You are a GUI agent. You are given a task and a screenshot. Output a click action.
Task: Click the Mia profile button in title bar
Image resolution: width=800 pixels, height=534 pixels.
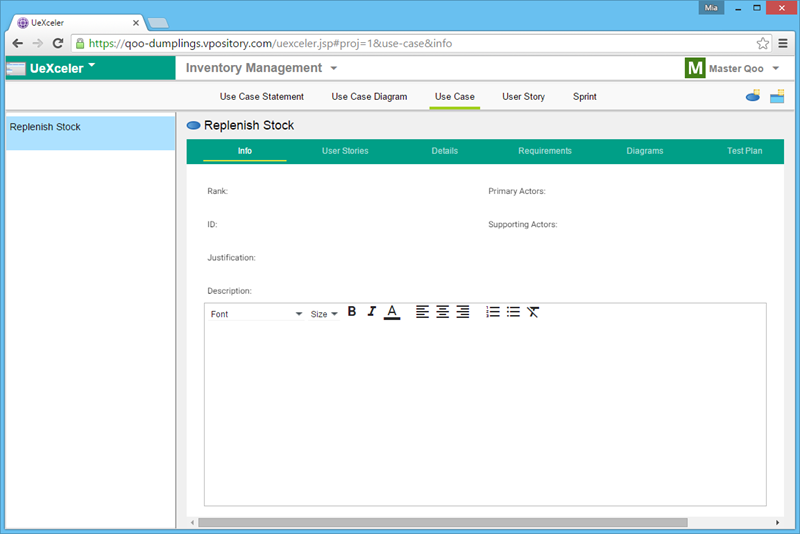[711, 8]
